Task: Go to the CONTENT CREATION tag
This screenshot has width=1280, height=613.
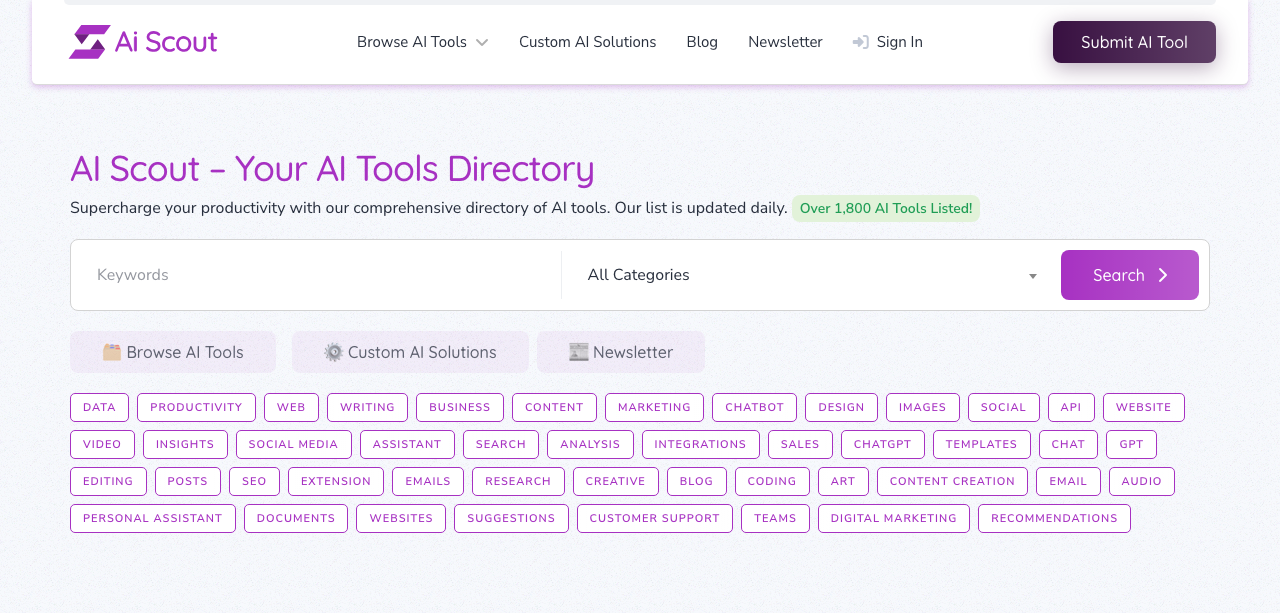Action: coord(952,481)
